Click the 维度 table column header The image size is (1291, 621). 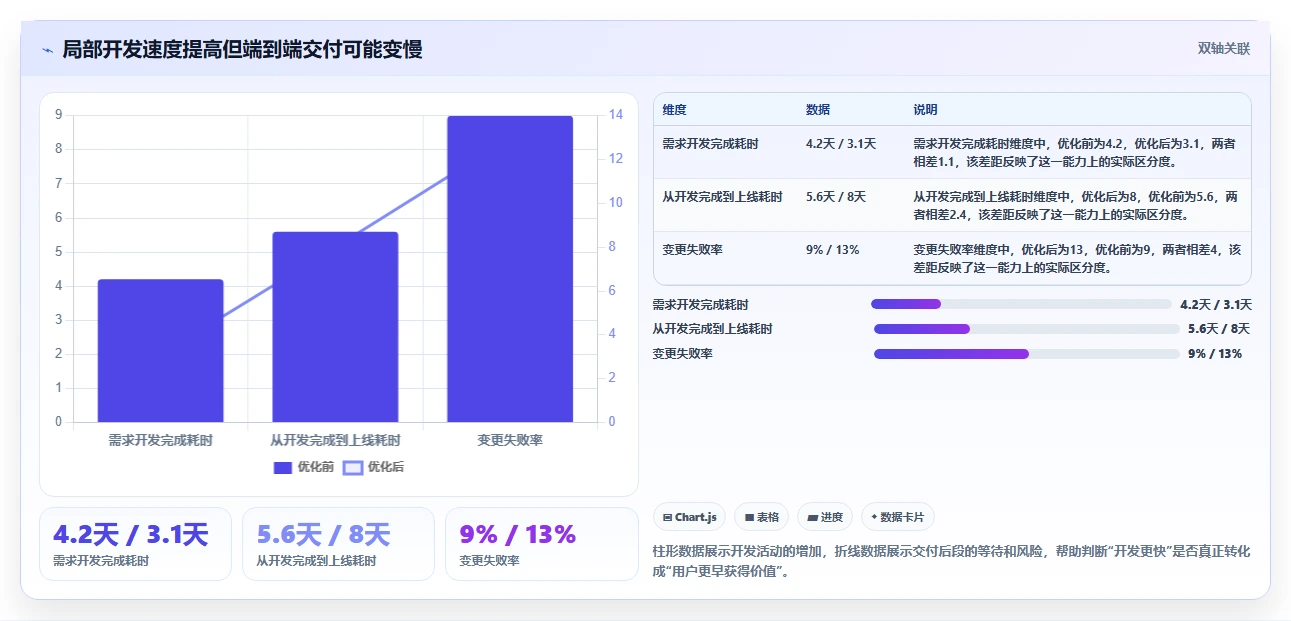pyautogui.click(x=675, y=110)
